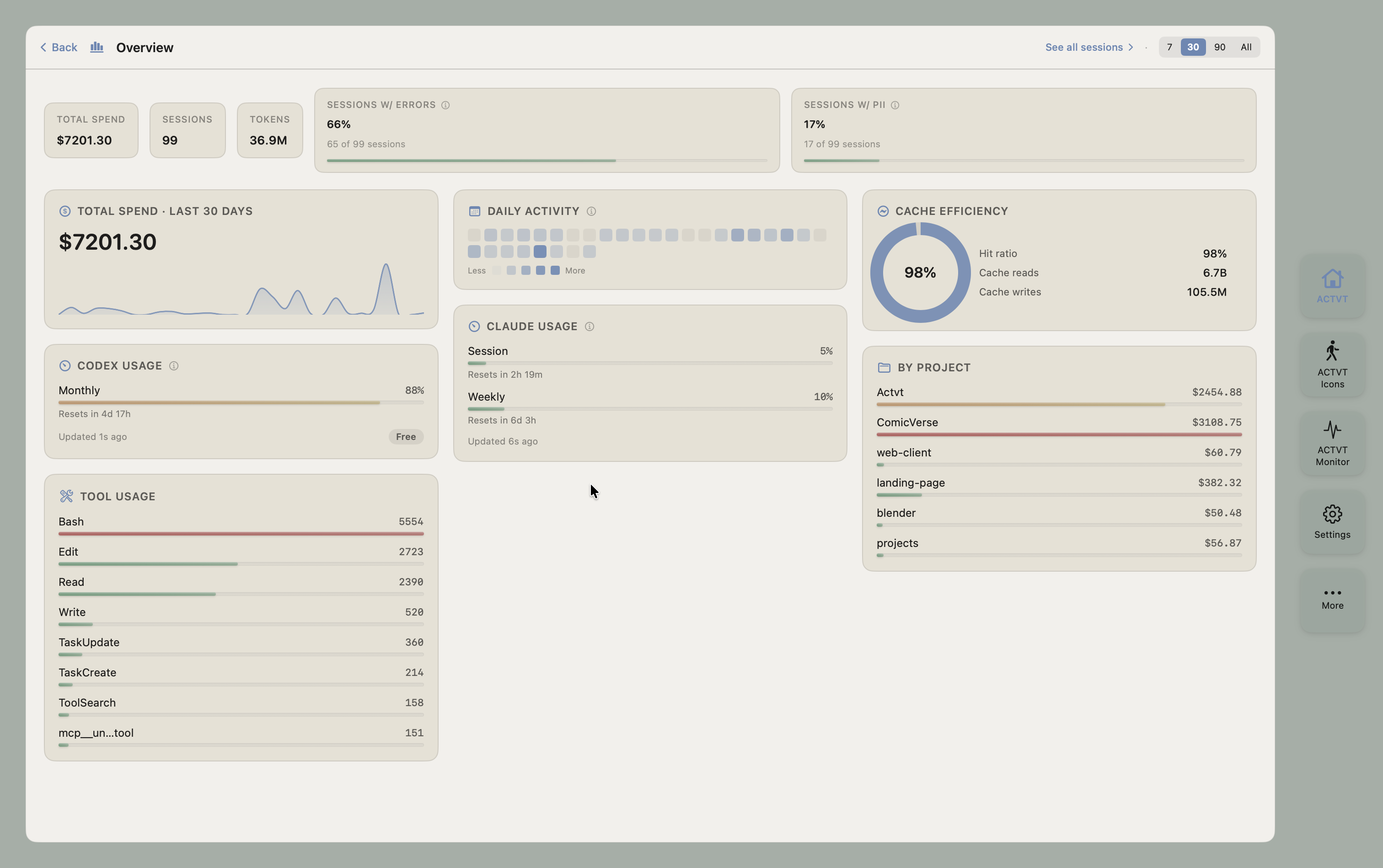
Task: Select the 30 day range
Action: click(1192, 47)
